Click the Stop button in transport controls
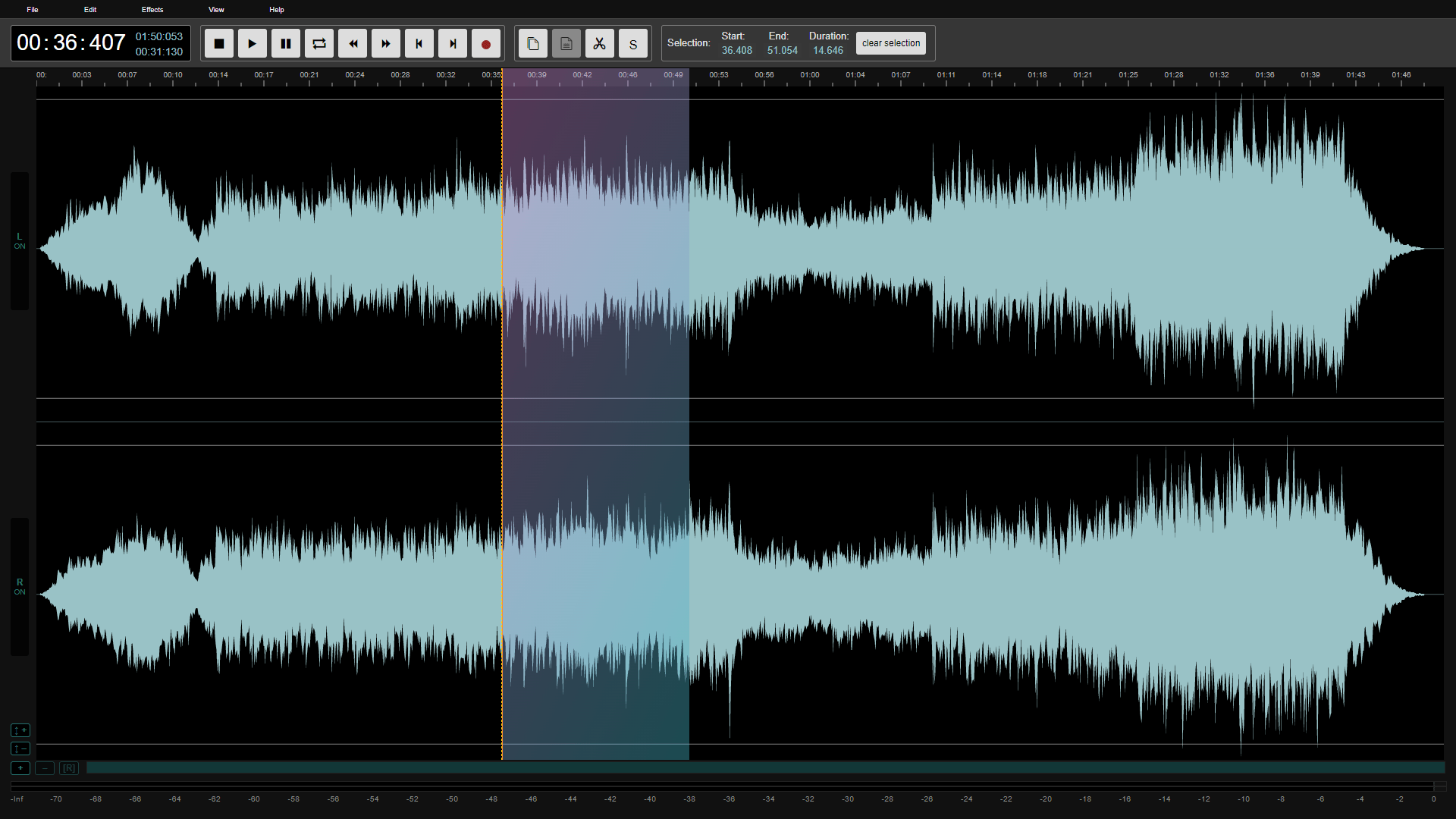 click(219, 43)
